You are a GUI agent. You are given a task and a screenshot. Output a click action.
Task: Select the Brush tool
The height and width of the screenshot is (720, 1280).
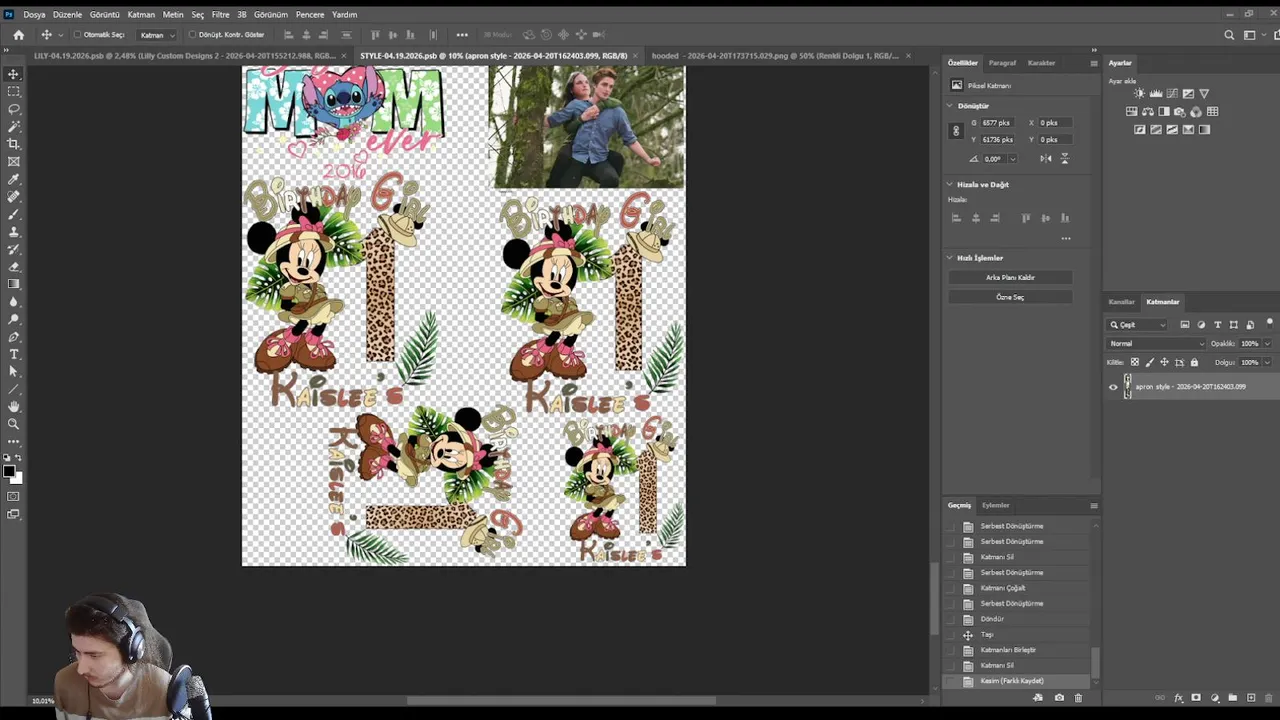[13, 214]
